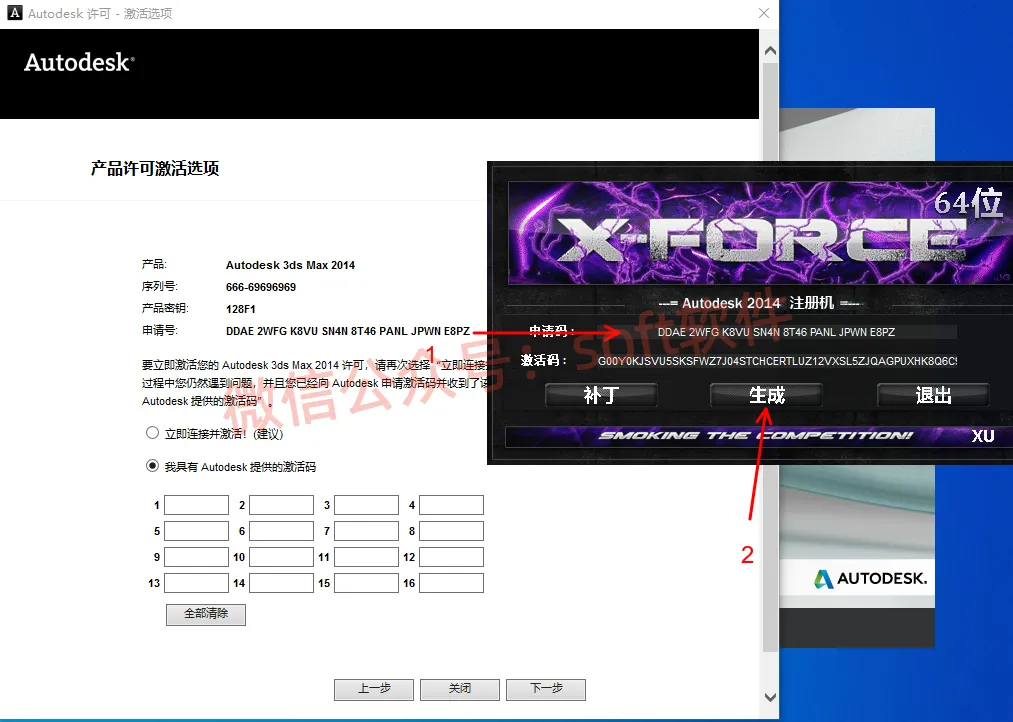Click serial number 666-69696969

[x=261, y=287]
